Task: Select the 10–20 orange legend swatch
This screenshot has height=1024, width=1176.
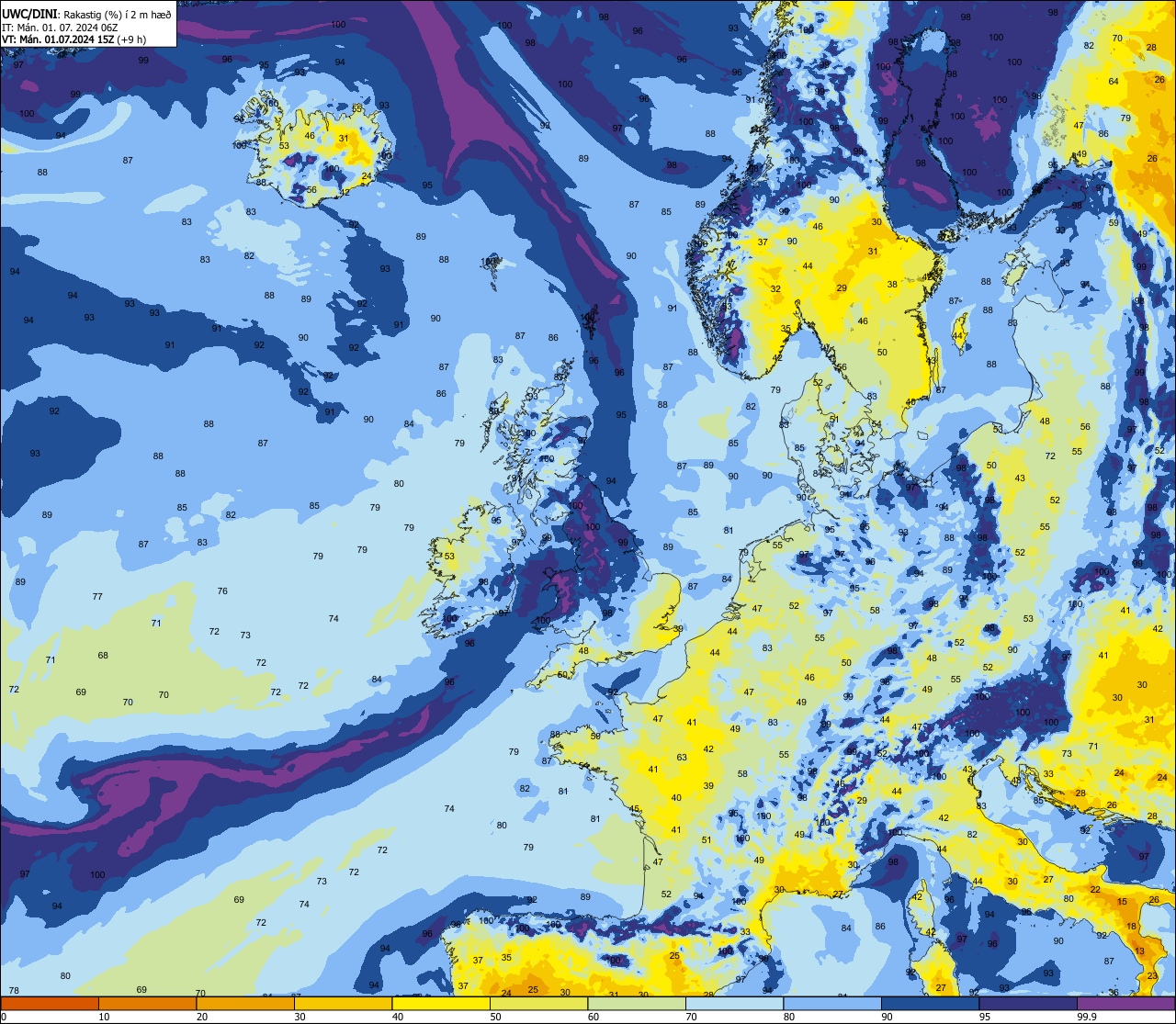Action: [147, 1003]
